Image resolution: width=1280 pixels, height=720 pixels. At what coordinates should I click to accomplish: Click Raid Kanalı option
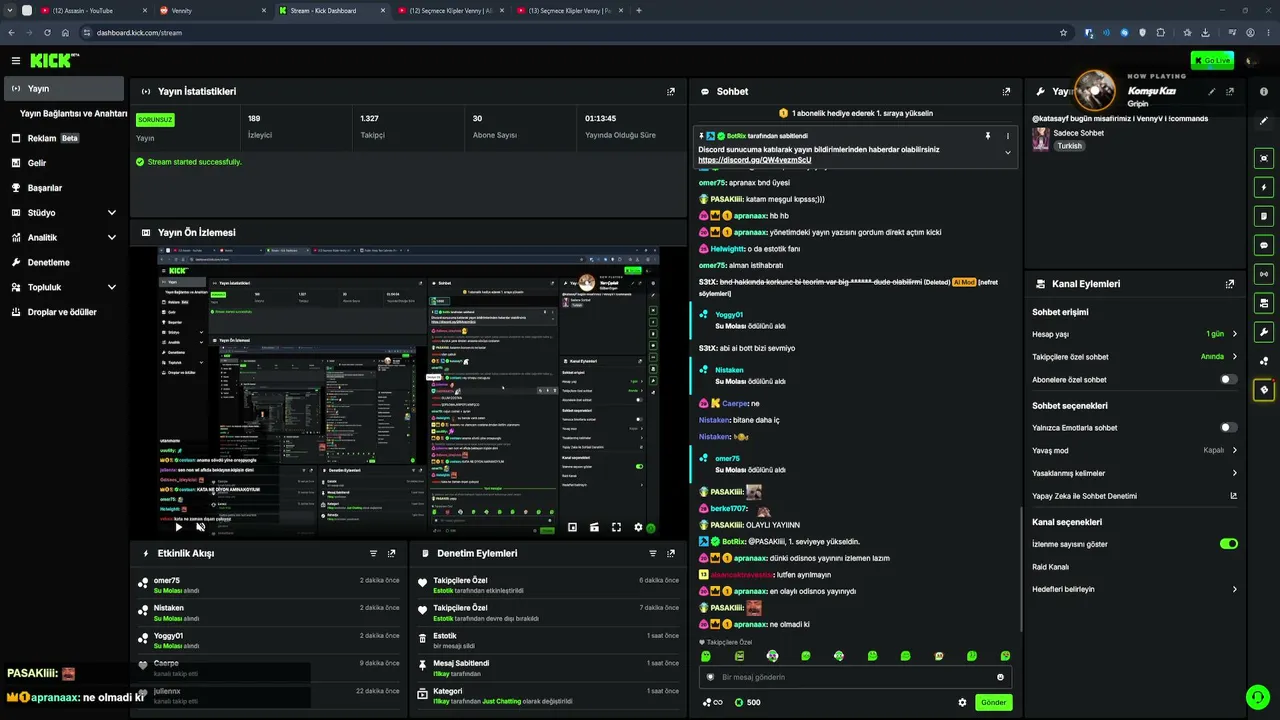coord(1135,567)
